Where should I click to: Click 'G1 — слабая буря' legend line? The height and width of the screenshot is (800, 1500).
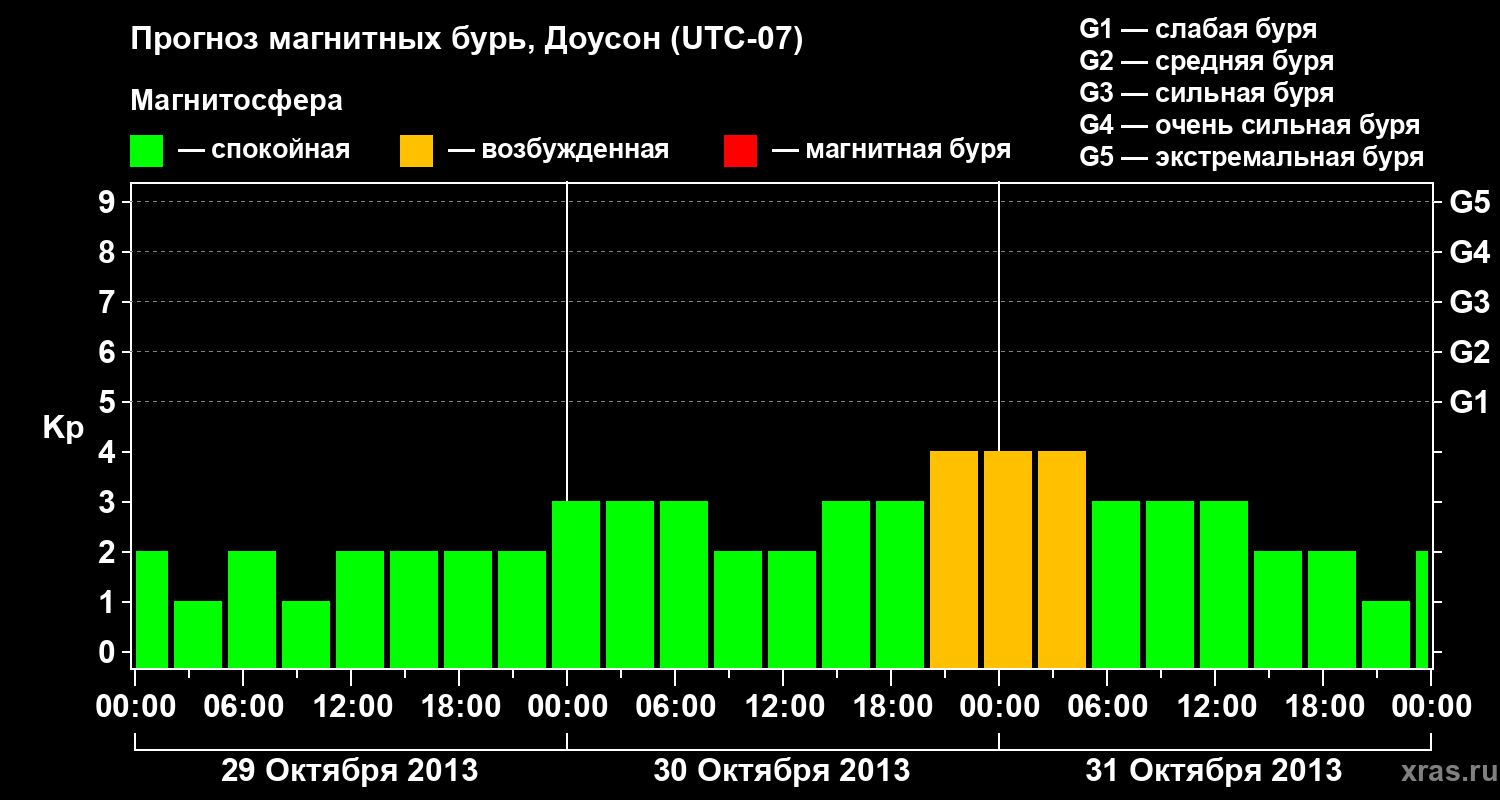pyautogui.click(x=1198, y=29)
